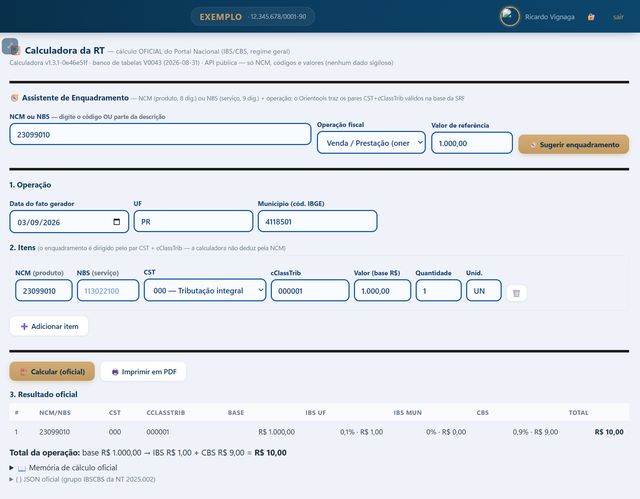Click the Ricardo Vignaga user name
This screenshot has width=640, height=499.
pyautogui.click(x=549, y=17)
